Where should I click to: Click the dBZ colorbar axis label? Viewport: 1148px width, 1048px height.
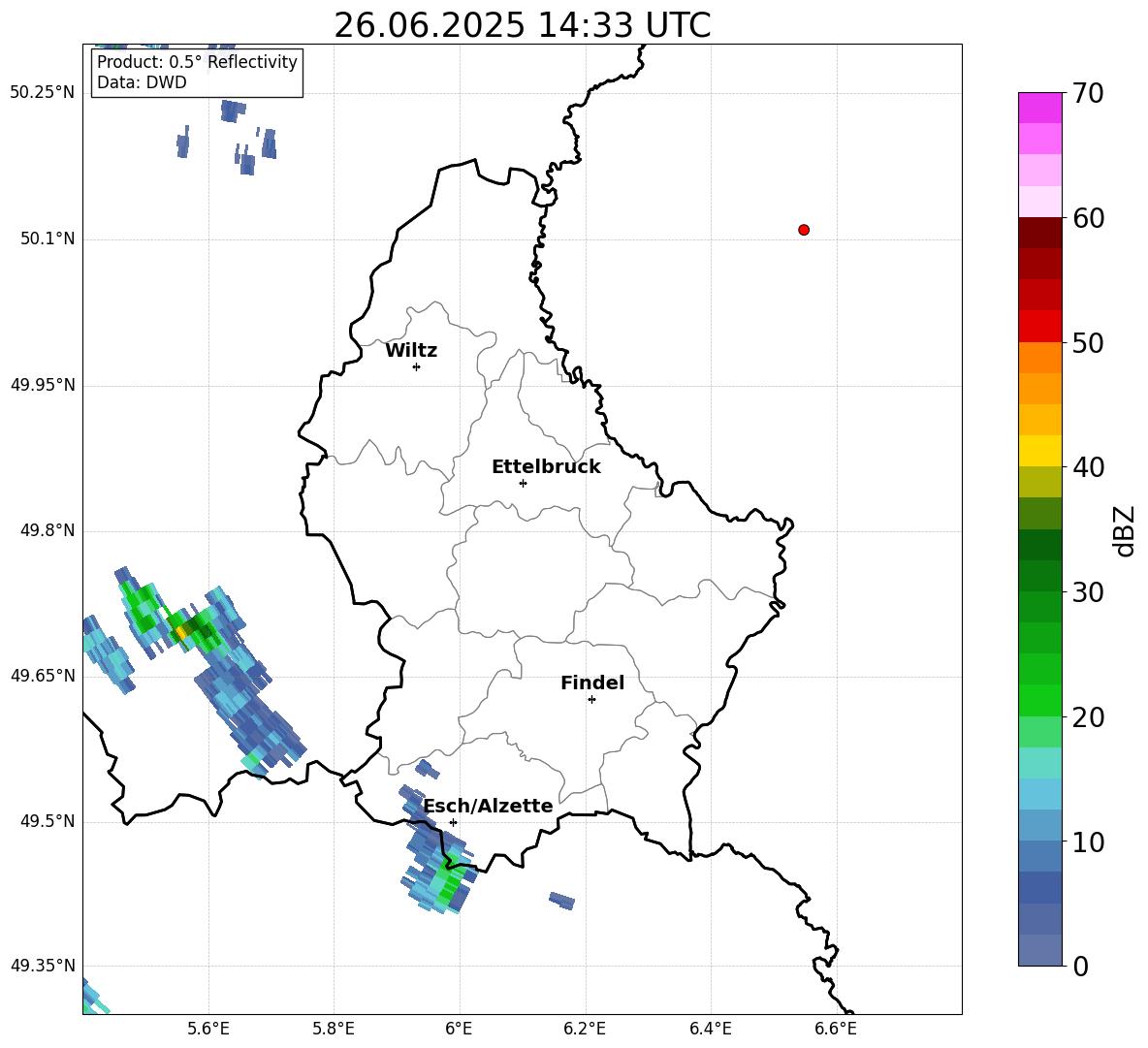(1123, 530)
